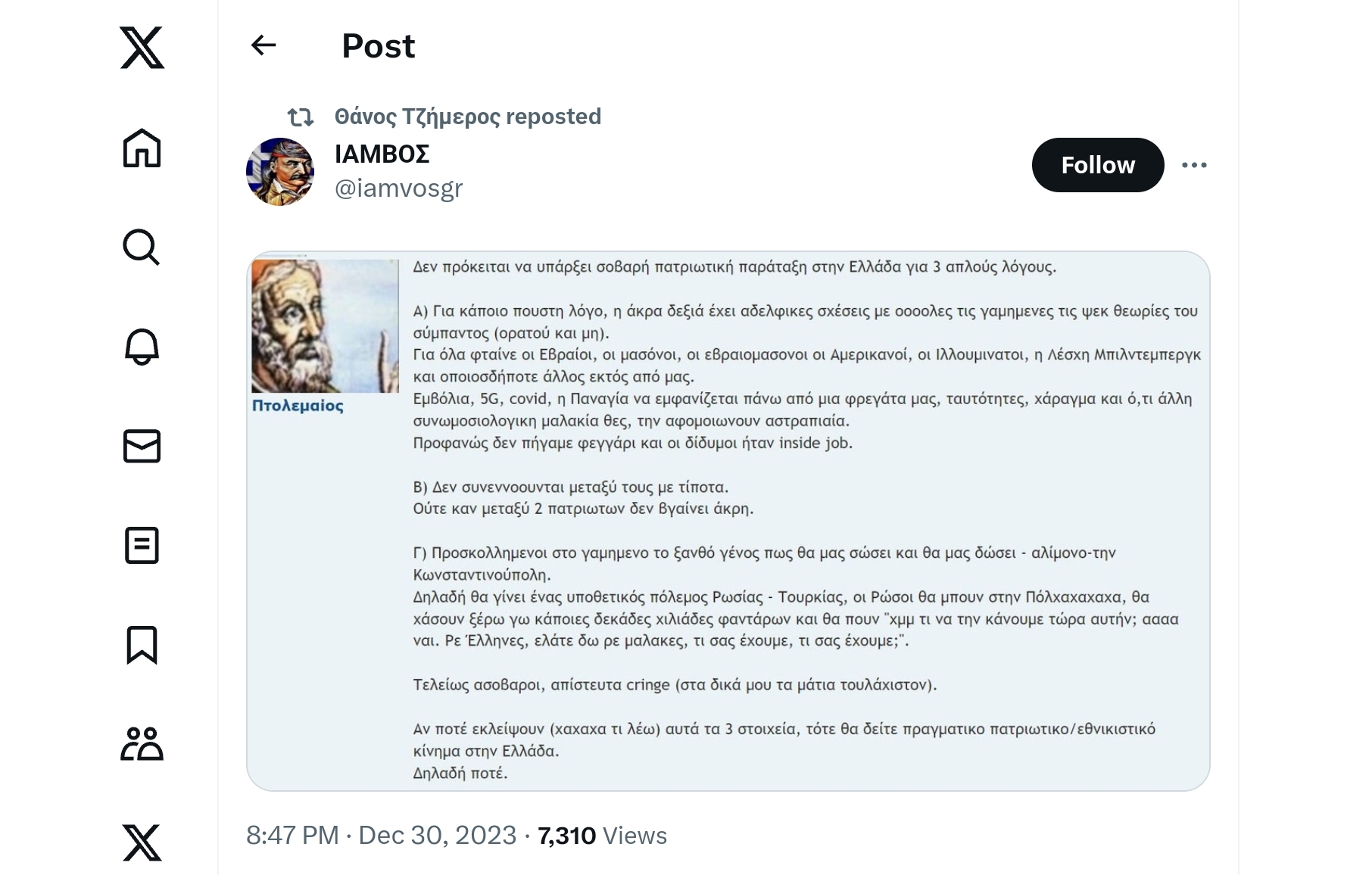Click the X logo at top of sidebar
This screenshot has width=1372, height=875.
click(x=142, y=48)
